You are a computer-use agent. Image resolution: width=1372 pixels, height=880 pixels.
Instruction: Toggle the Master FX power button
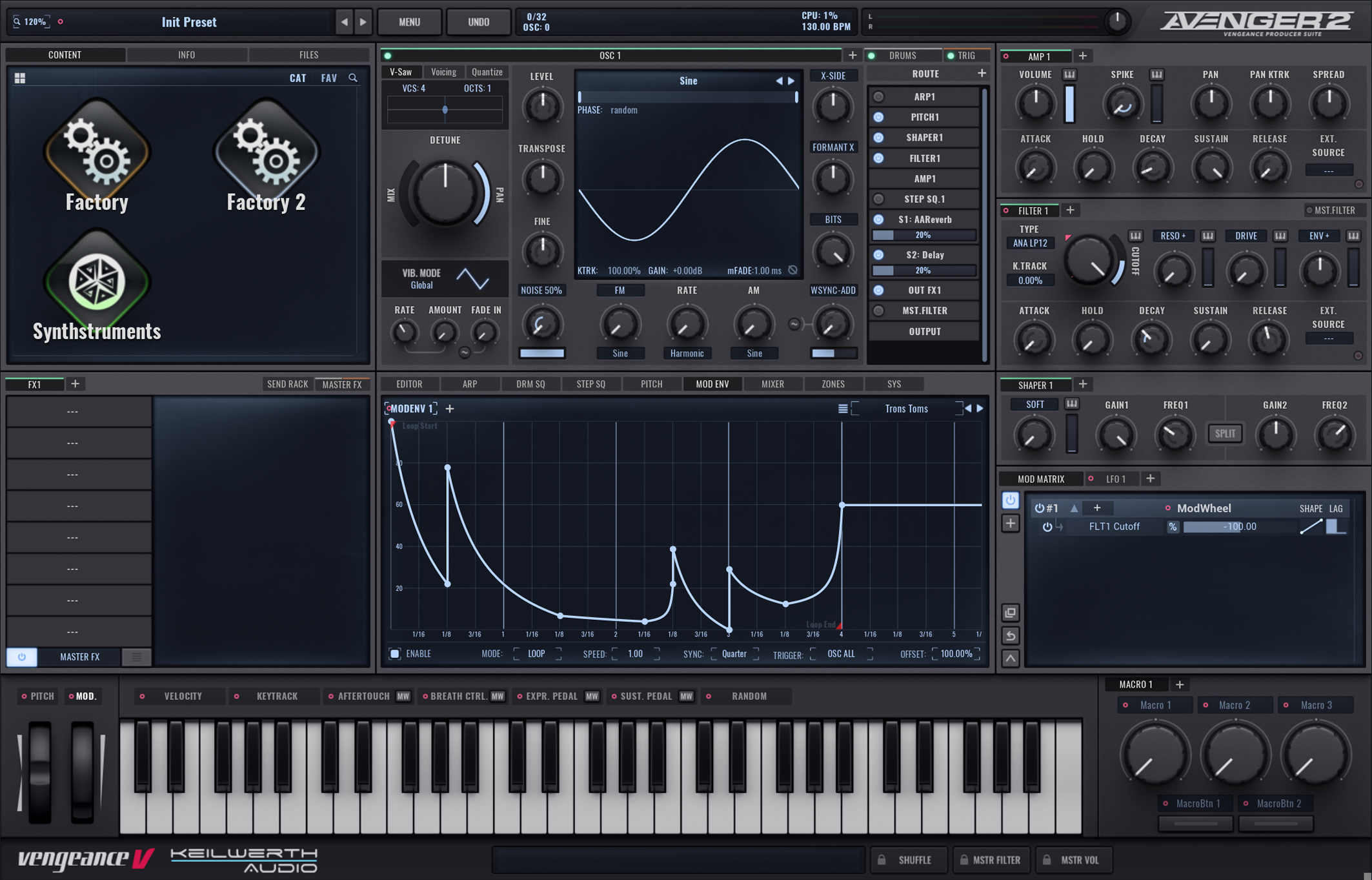click(22, 657)
